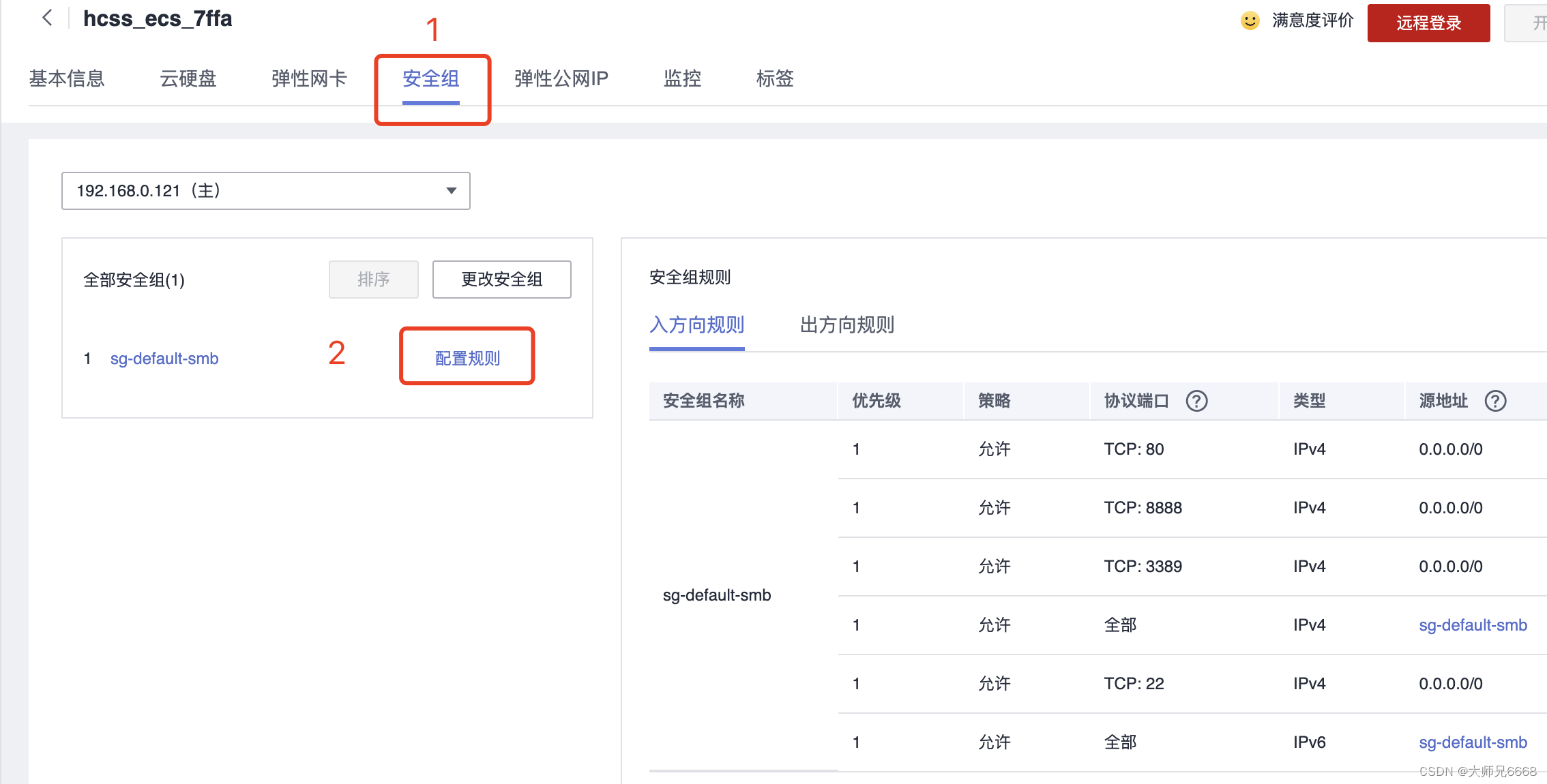Screen dimensions: 1547x784
Task: Open sg-default-smb source link in IPv6 row
Action: click(1473, 742)
